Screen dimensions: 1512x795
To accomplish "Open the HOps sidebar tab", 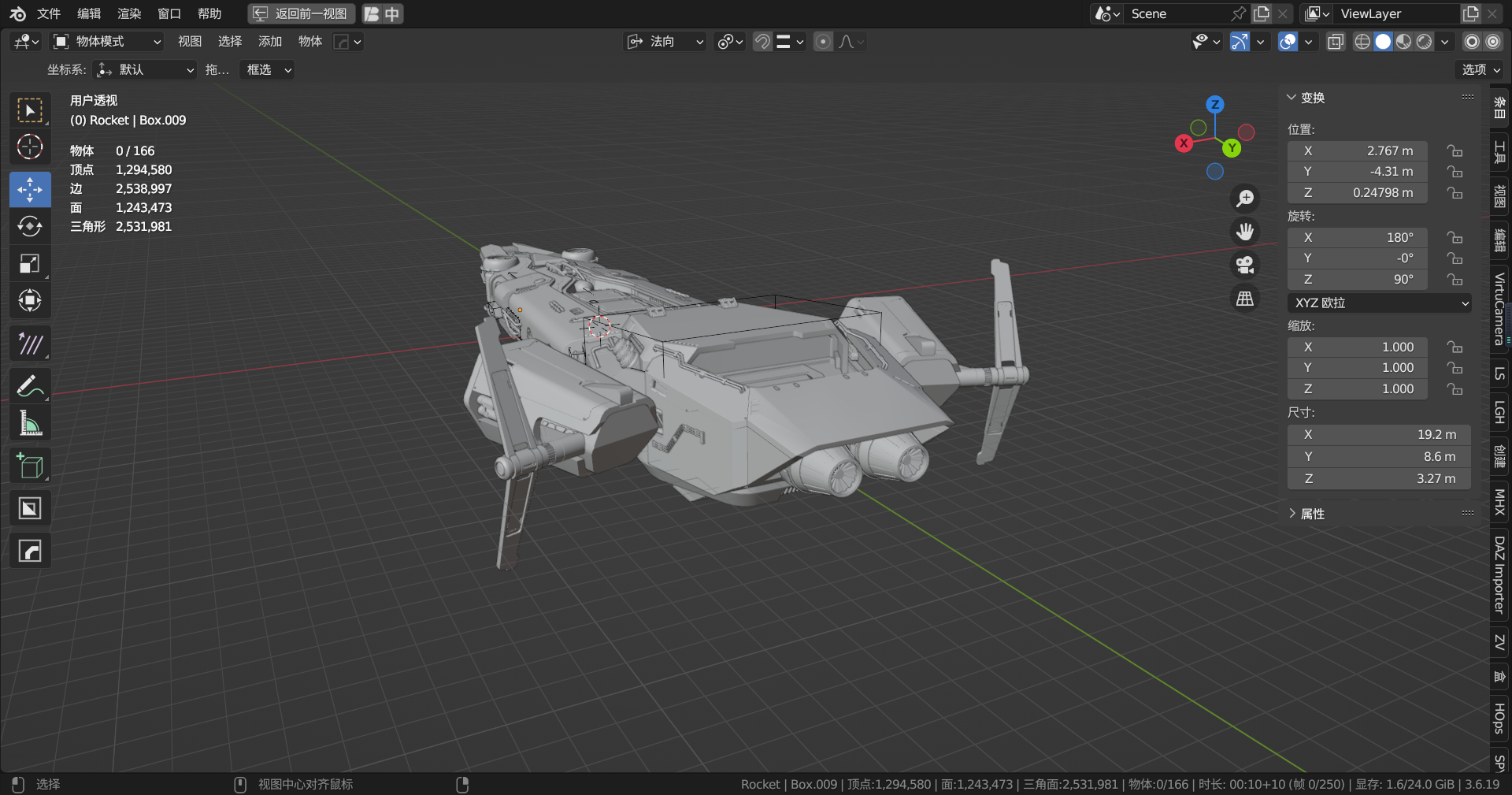I will 1499,718.
